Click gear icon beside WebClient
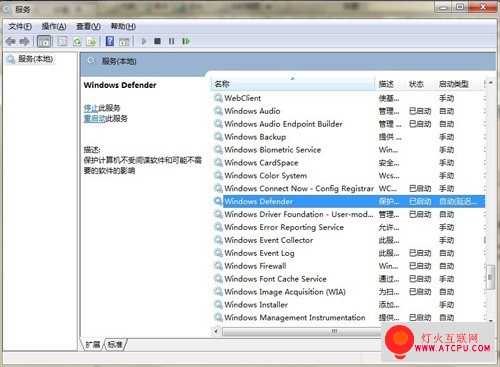The height and width of the screenshot is (367, 500). click(x=218, y=98)
